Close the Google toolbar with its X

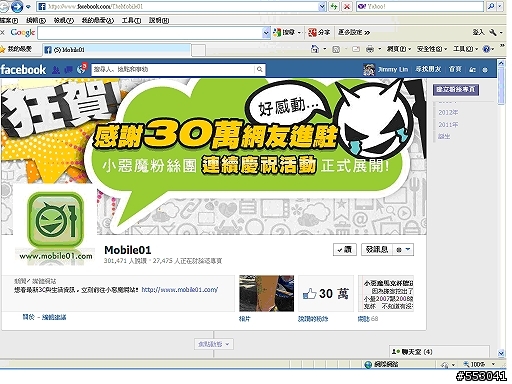[2, 32]
